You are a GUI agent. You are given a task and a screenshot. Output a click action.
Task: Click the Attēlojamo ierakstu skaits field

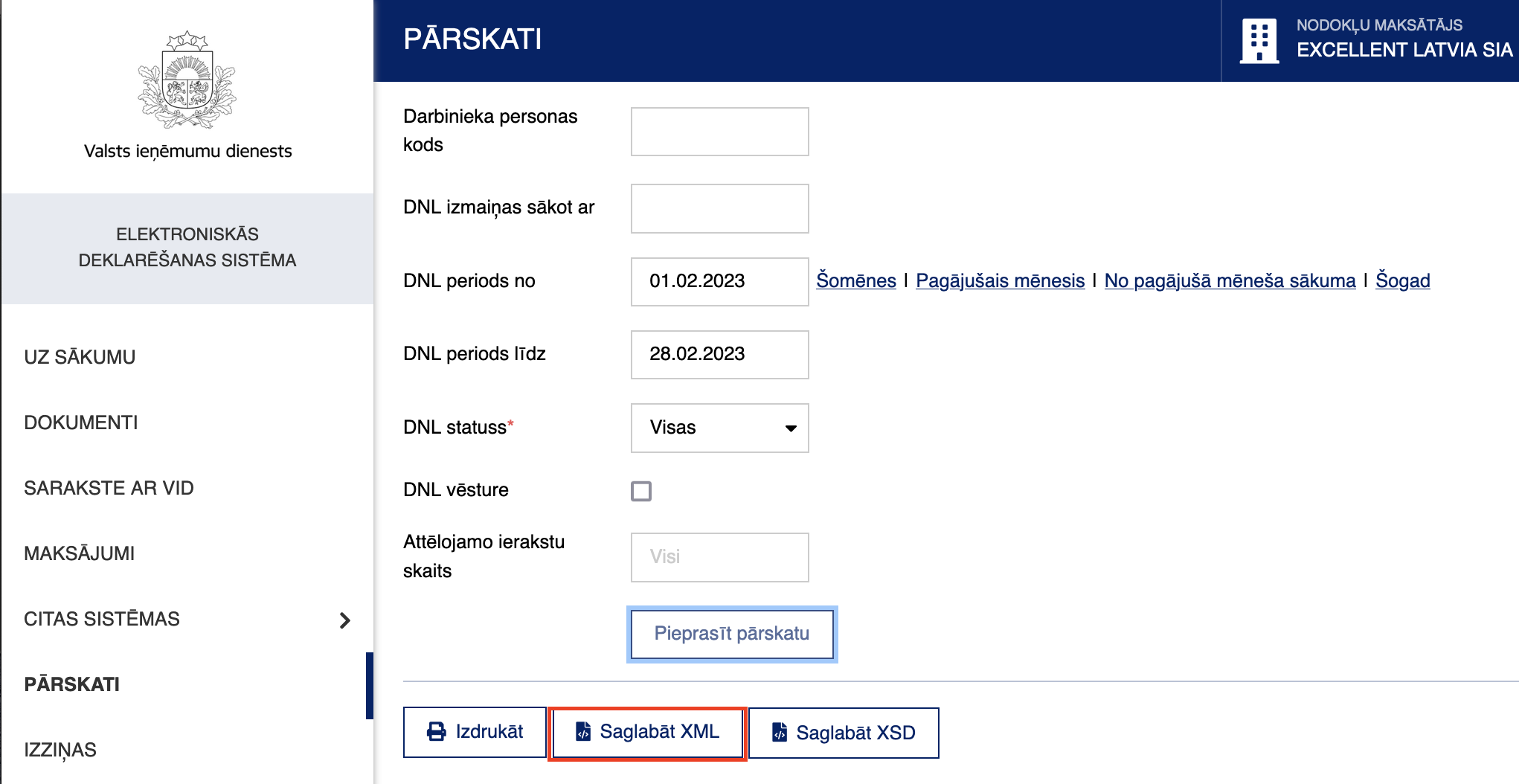[x=719, y=557]
